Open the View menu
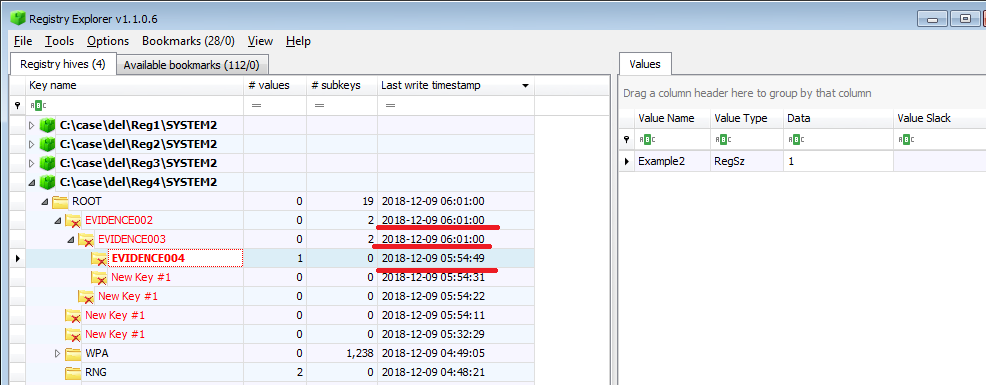Image resolution: width=986 pixels, height=385 pixels. pyautogui.click(x=260, y=41)
